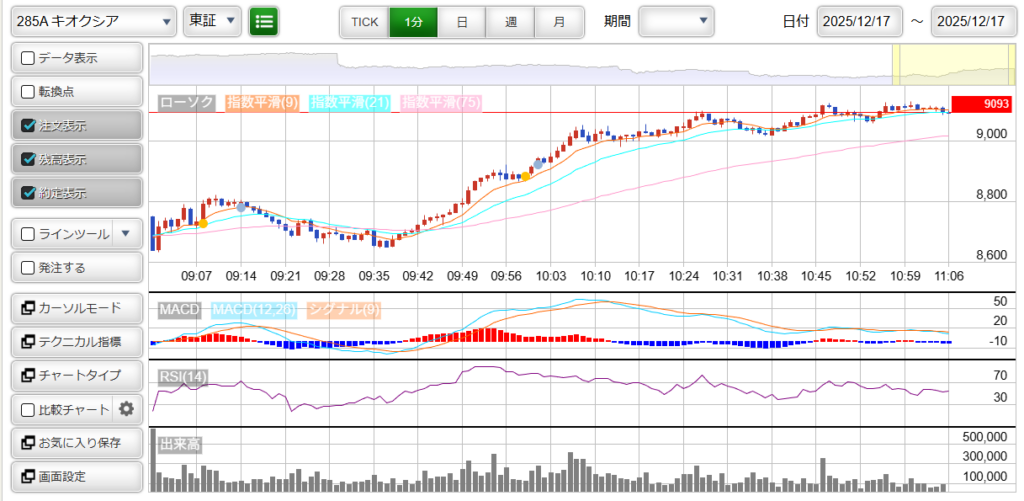
Task: Open the 東証 exchange dropdown
Action: (213, 21)
